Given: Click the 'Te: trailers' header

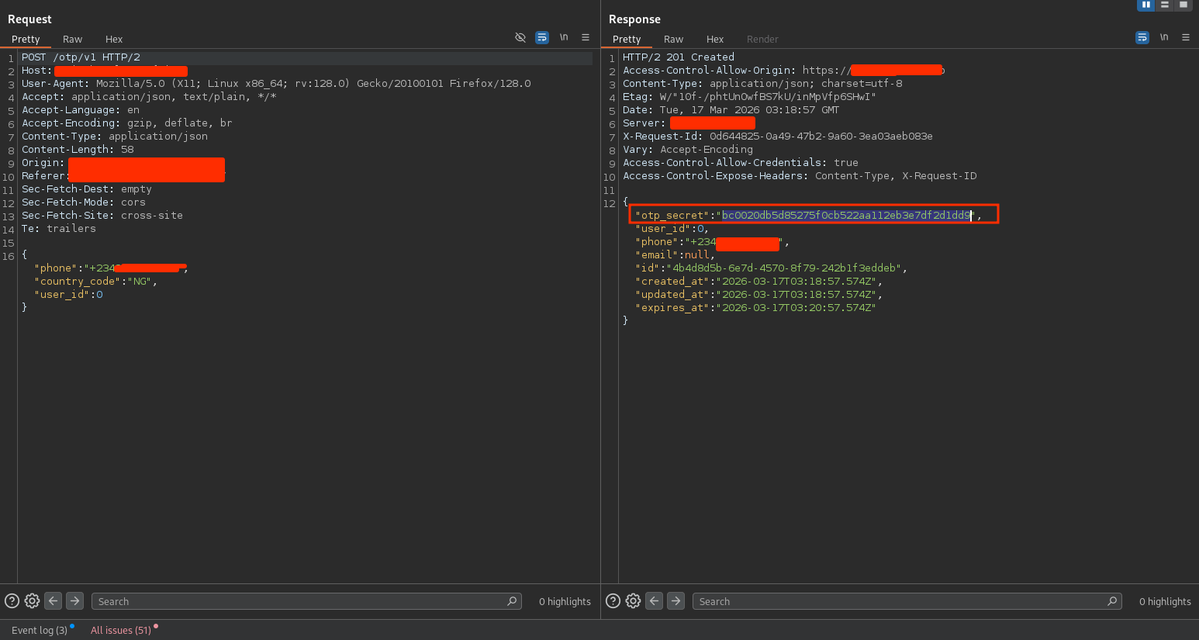Looking at the screenshot, I should [59, 229].
